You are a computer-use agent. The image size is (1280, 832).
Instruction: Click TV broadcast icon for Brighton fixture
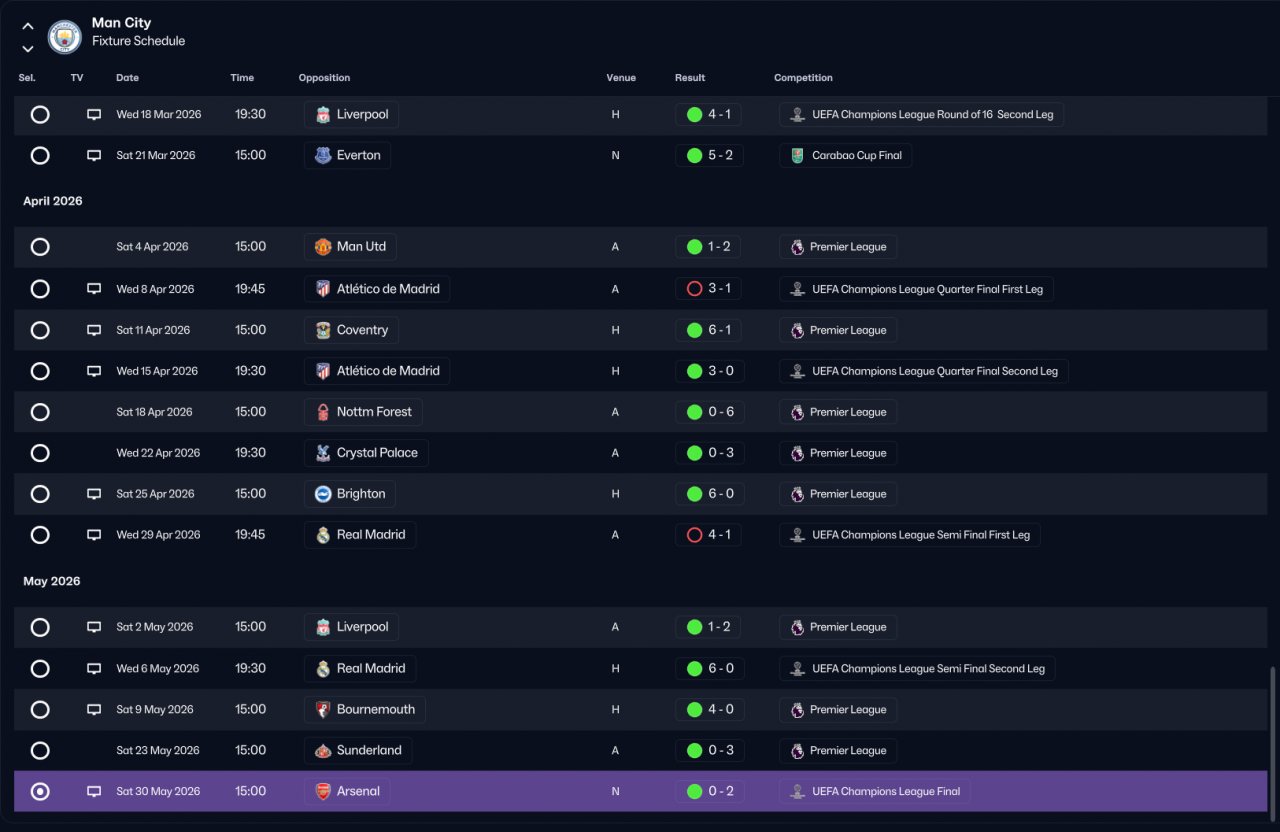(x=94, y=494)
